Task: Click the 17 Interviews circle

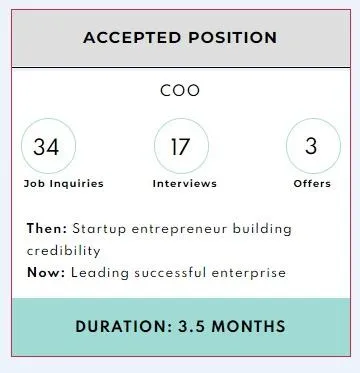Action: click(181, 146)
